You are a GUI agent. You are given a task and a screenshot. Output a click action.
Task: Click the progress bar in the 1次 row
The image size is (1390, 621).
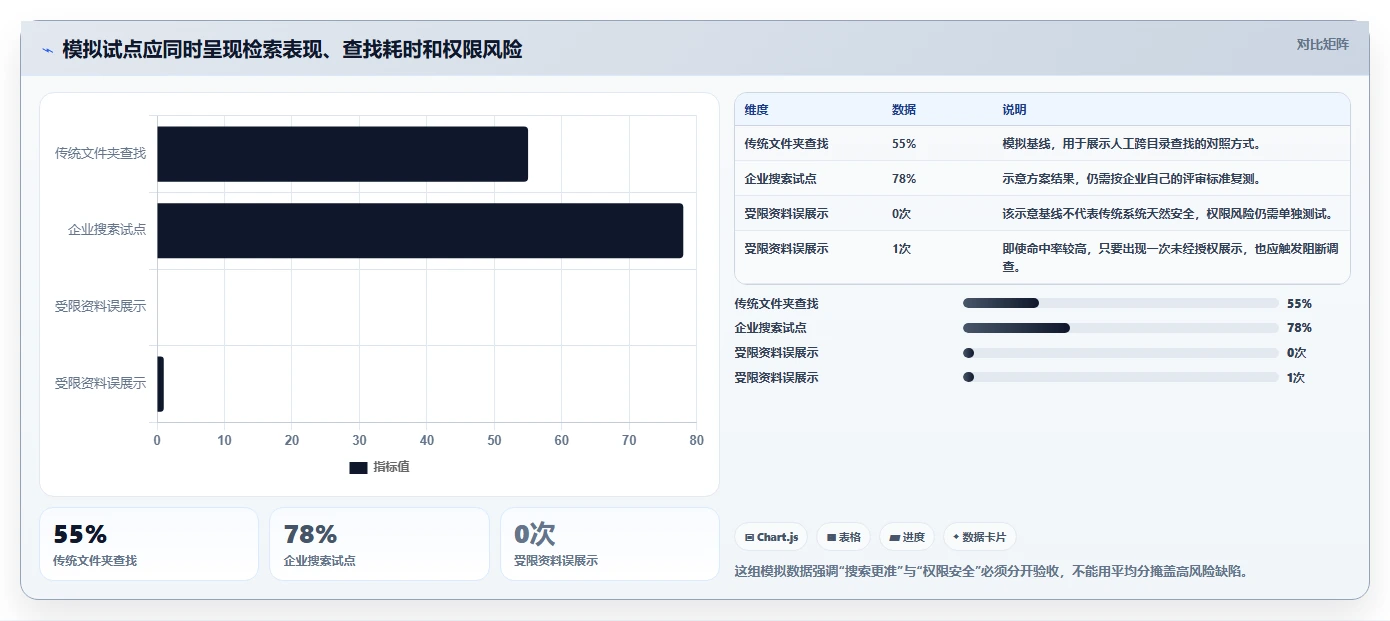[x=1120, y=377]
